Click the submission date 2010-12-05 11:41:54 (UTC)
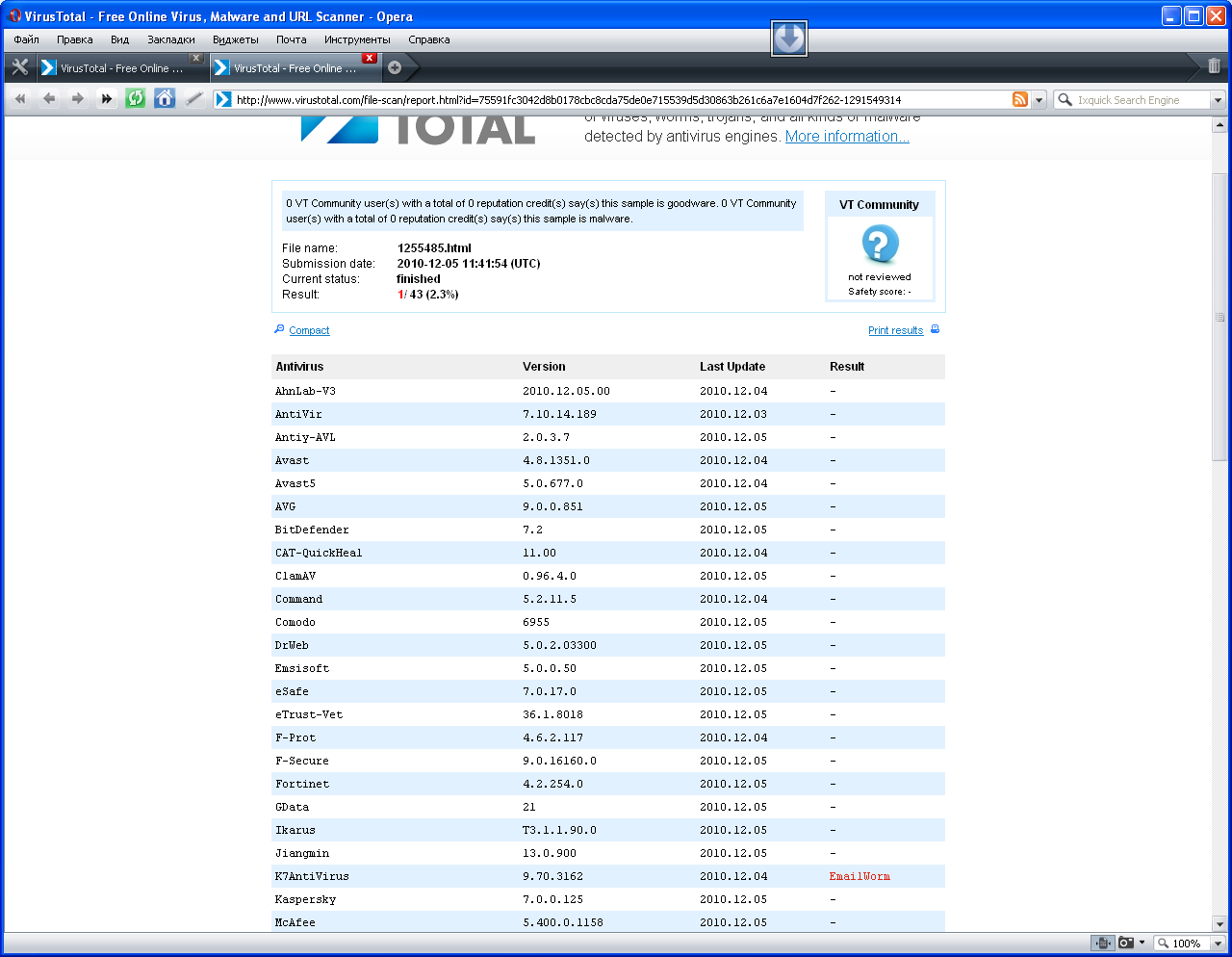This screenshot has width=1232, height=957. [x=469, y=264]
